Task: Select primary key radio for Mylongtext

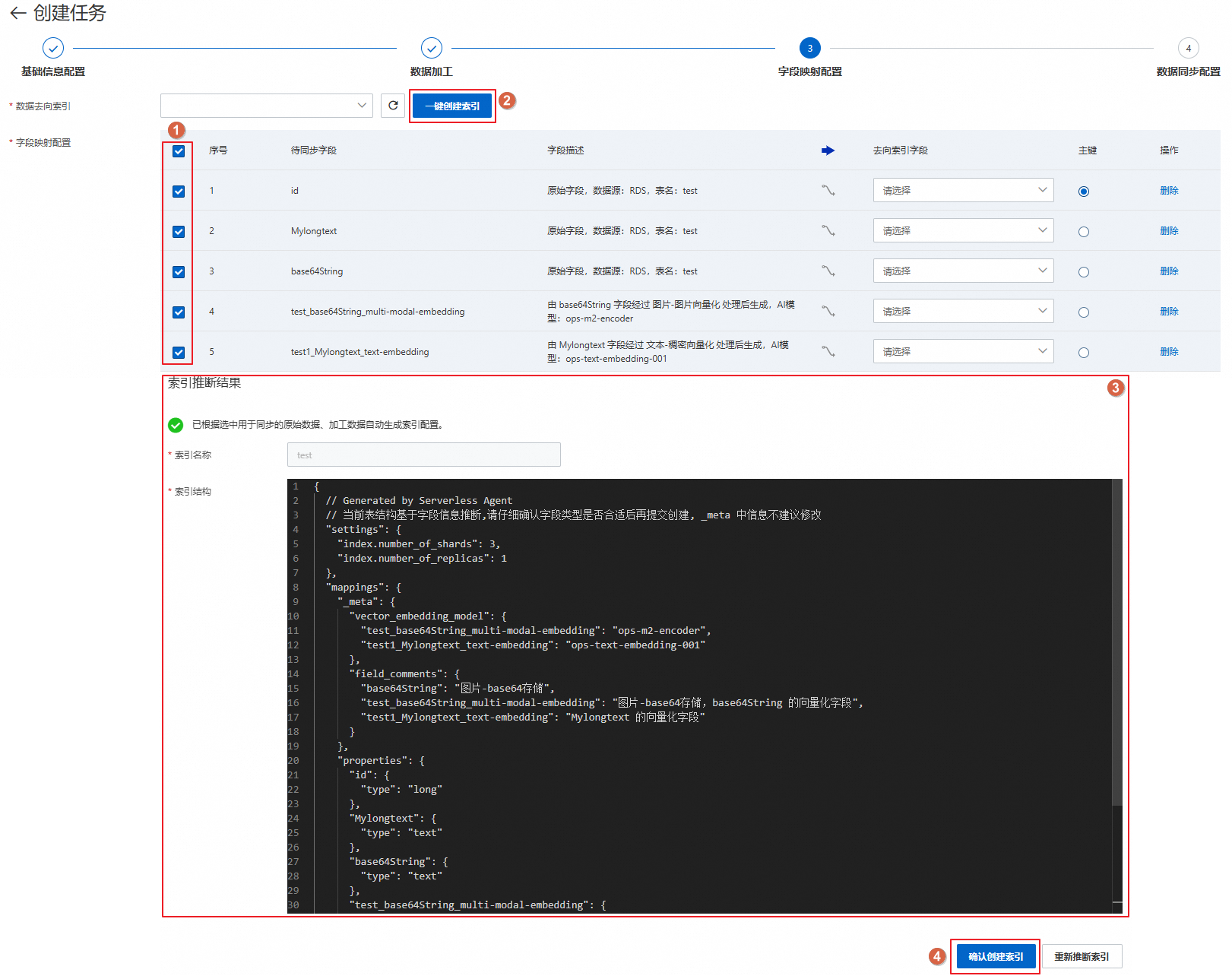Action: coord(1084,232)
